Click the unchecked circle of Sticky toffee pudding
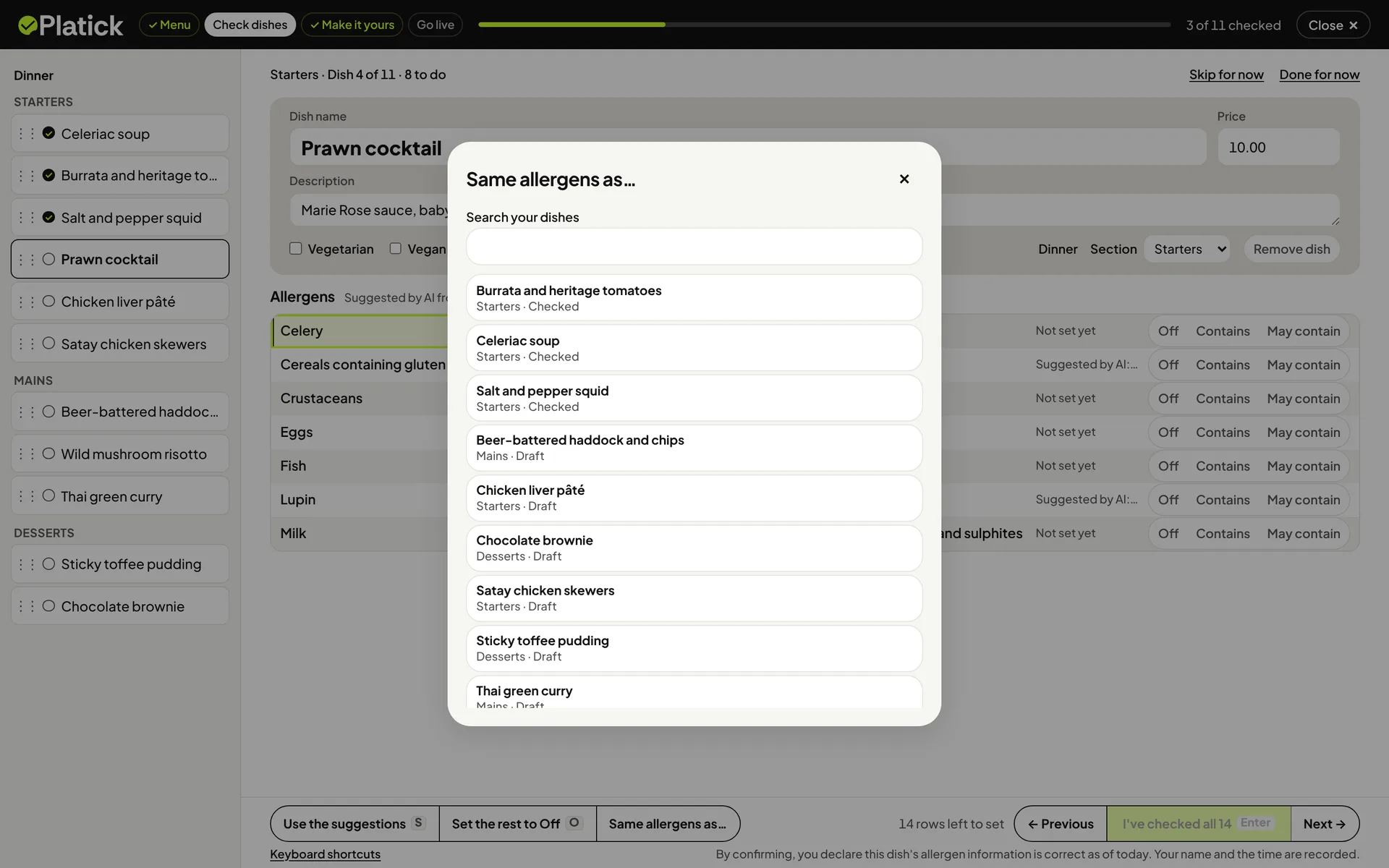 (48, 563)
